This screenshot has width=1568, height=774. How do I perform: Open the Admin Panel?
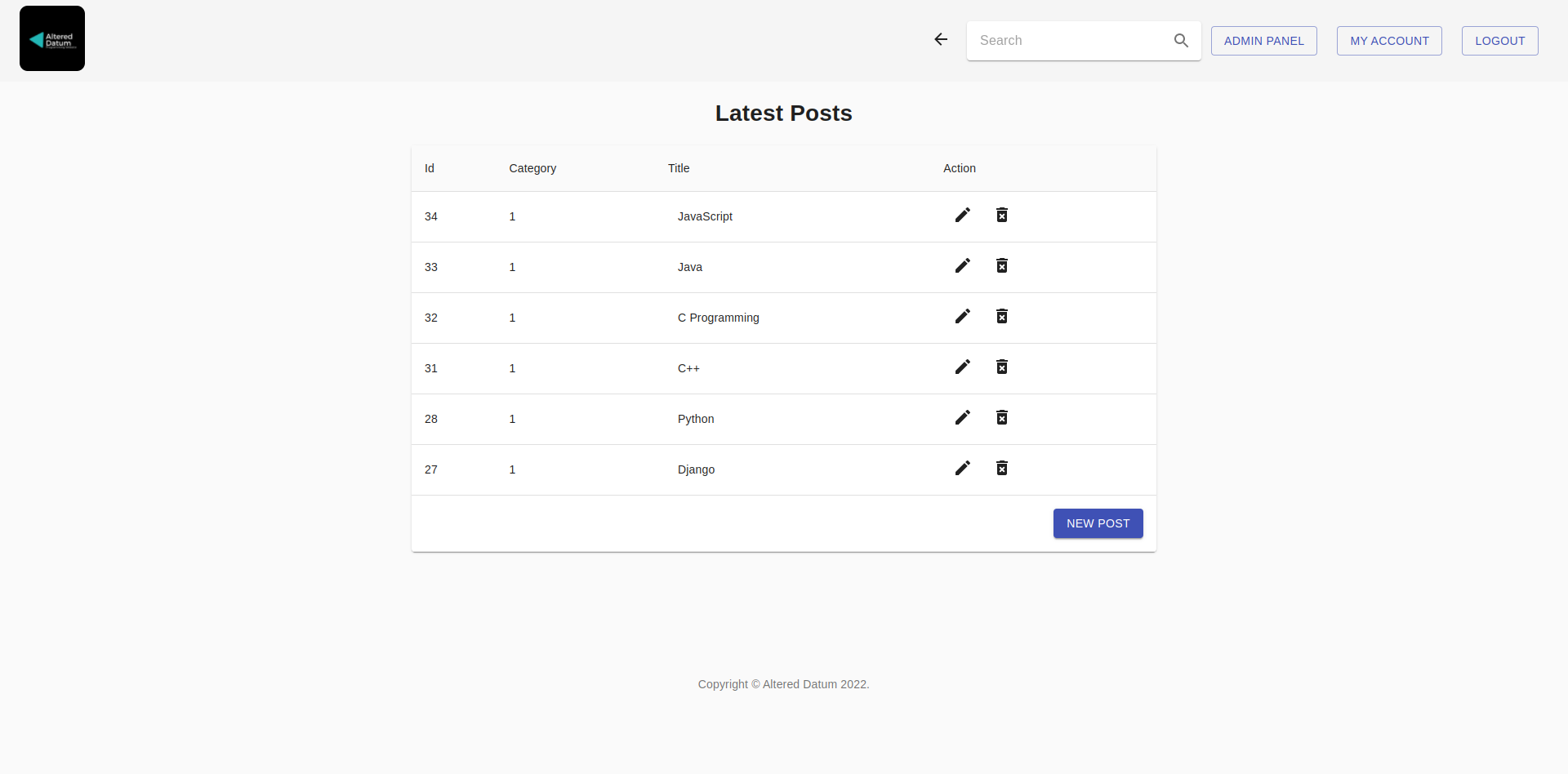pyautogui.click(x=1263, y=41)
